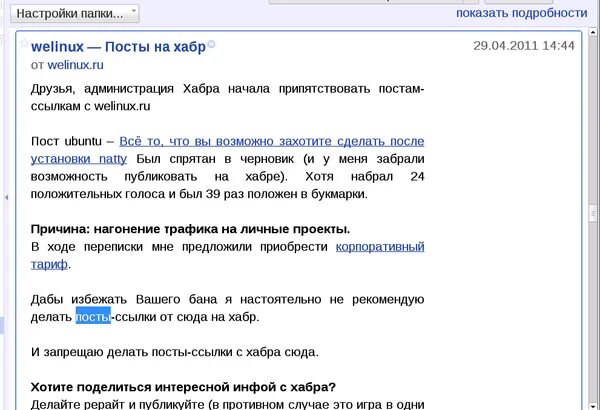Click the scrollbar down arrow
The height and width of the screenshot is (410, 600).
(593, 405)
